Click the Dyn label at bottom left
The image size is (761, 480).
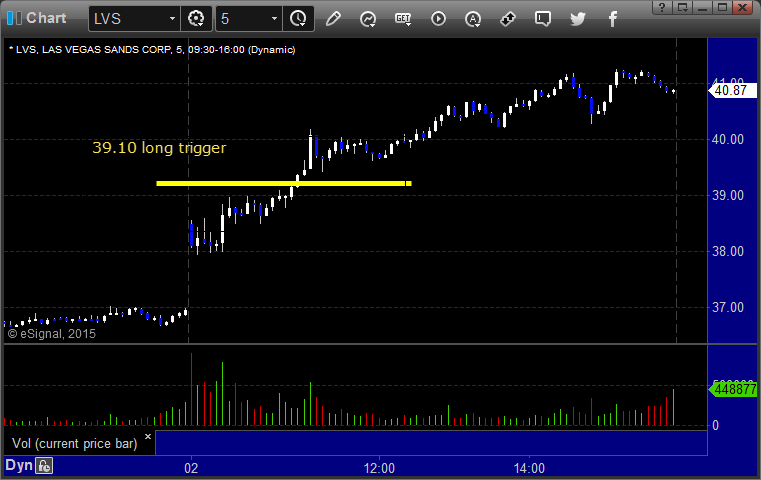point(19,465)
